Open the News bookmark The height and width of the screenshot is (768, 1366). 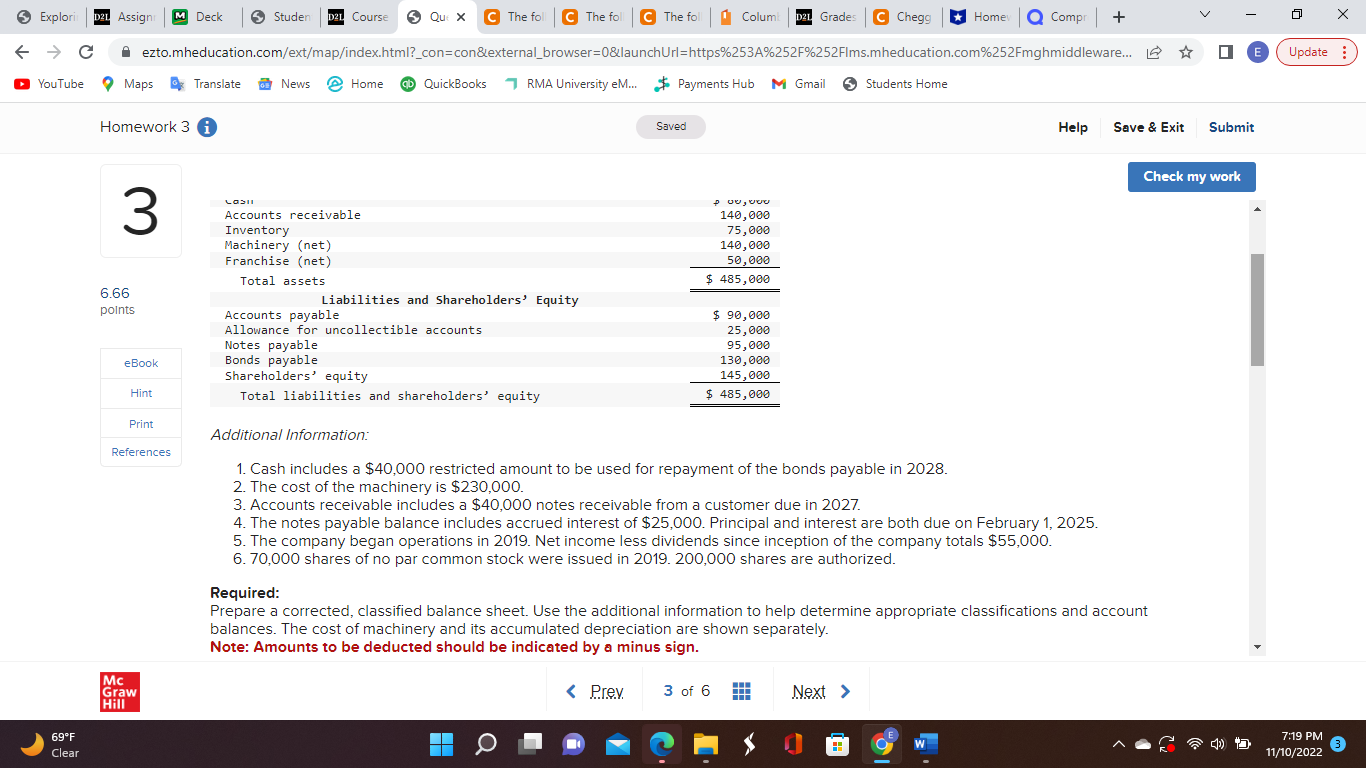point(284,84)
